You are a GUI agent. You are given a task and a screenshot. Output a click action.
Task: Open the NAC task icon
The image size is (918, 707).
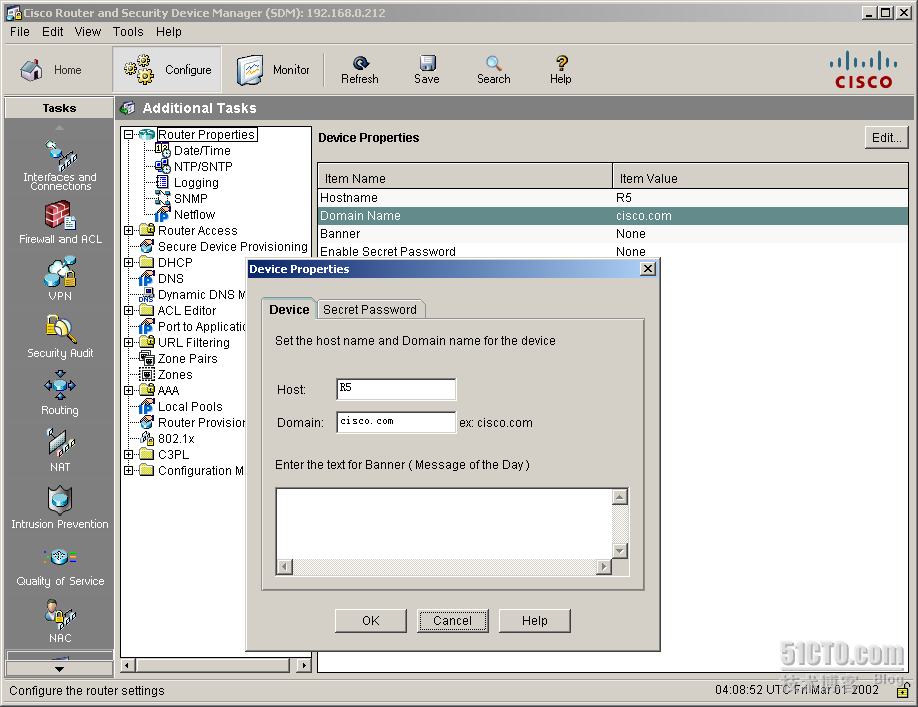(x=60, y=622)
